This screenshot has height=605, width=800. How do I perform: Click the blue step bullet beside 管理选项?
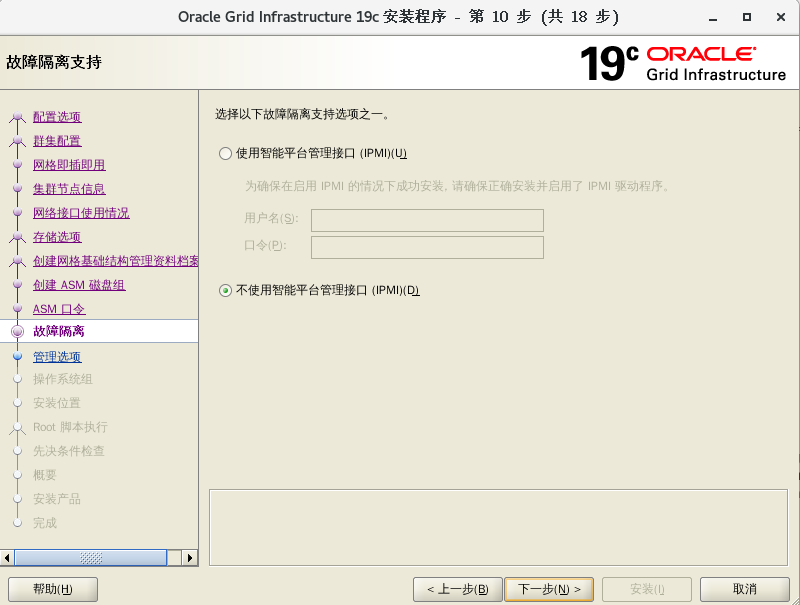pos(17,356)
